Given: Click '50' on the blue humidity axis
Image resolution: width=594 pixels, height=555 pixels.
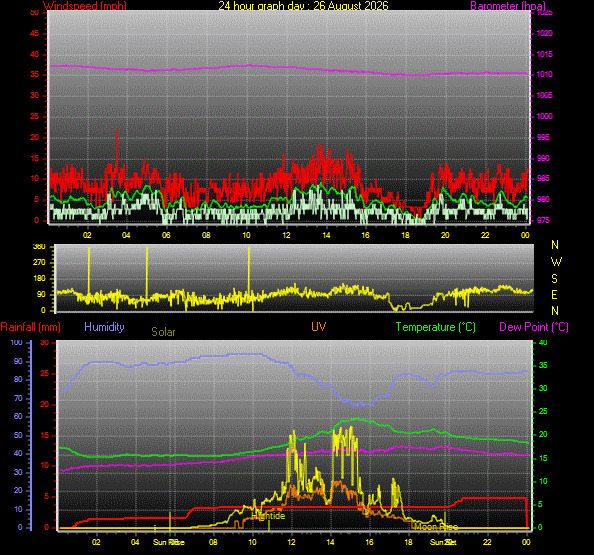Looking at the screenshot, I should coord(18,435).
